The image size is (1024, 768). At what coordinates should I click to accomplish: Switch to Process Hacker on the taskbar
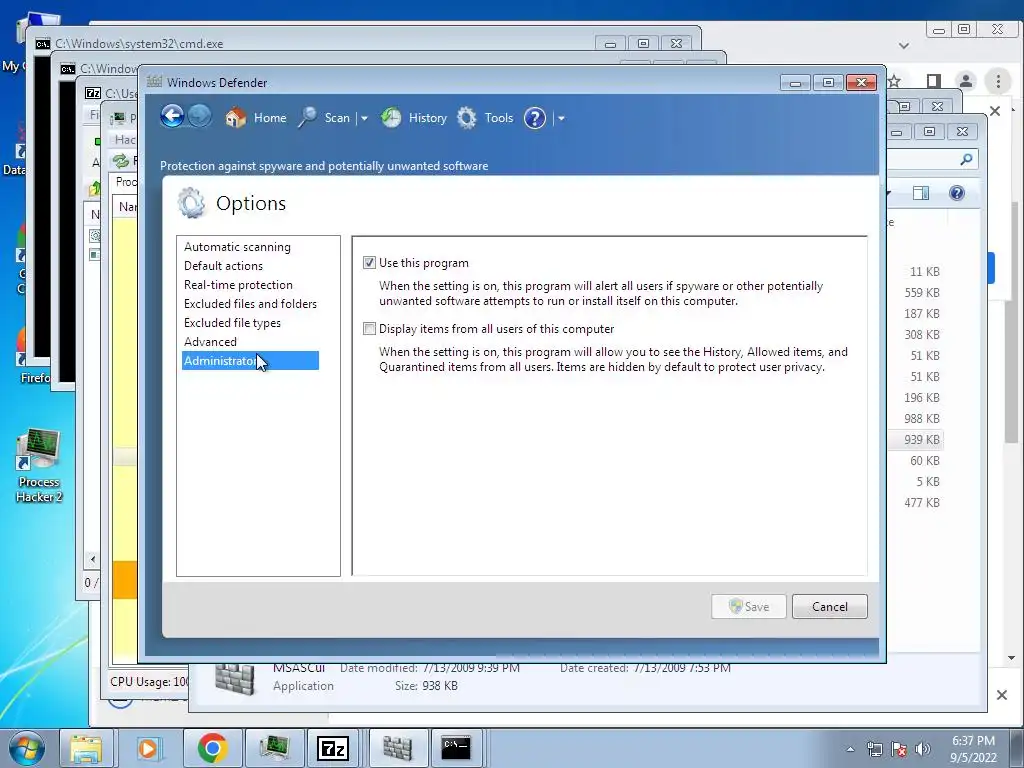coord(275,748)
